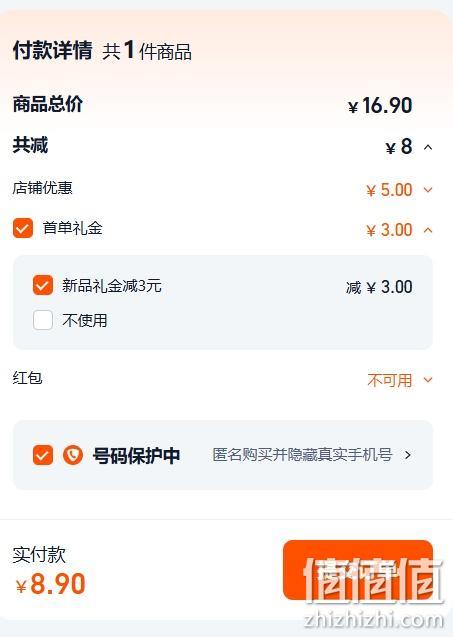This screenshot has width=453, height=637.
Task: Click the 店铺优惠 row label
Action: pos(43,188)
